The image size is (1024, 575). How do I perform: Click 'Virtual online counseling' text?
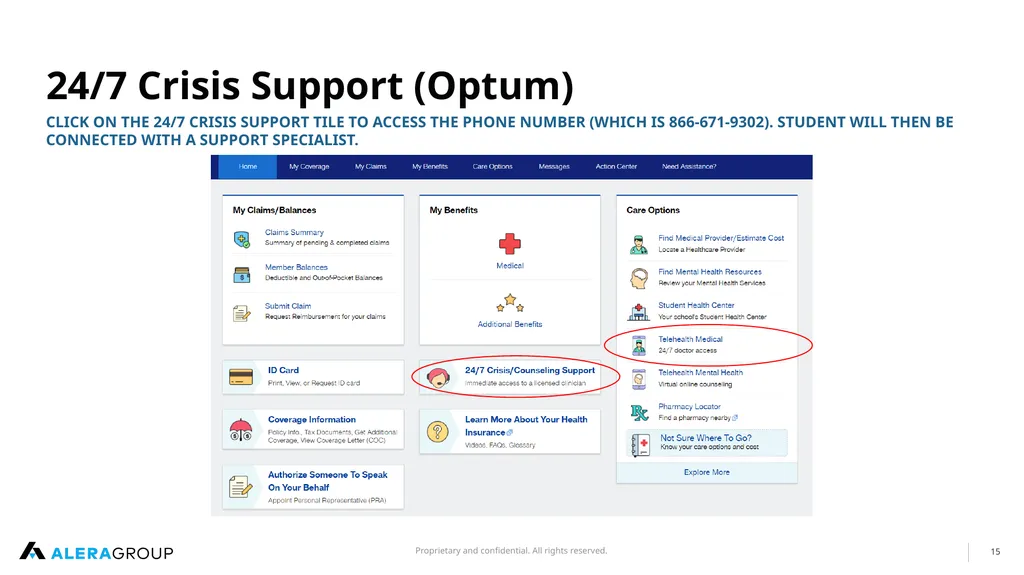point(695,385)
